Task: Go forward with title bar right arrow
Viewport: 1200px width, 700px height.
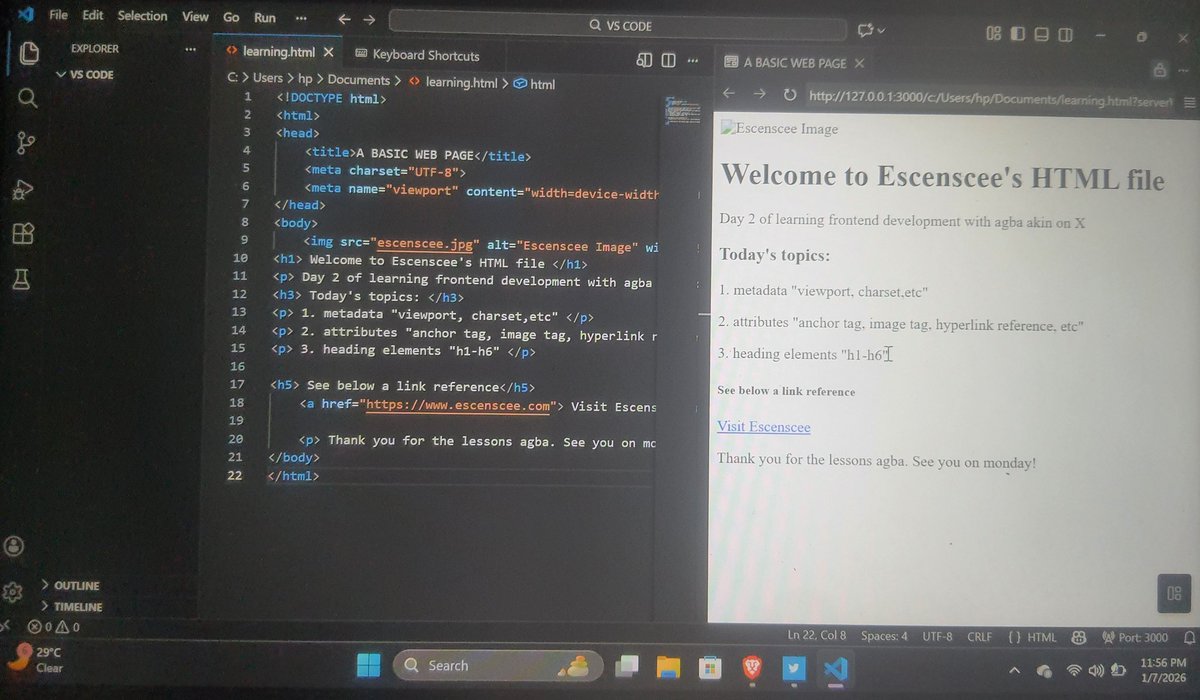Action: point(370,19)
